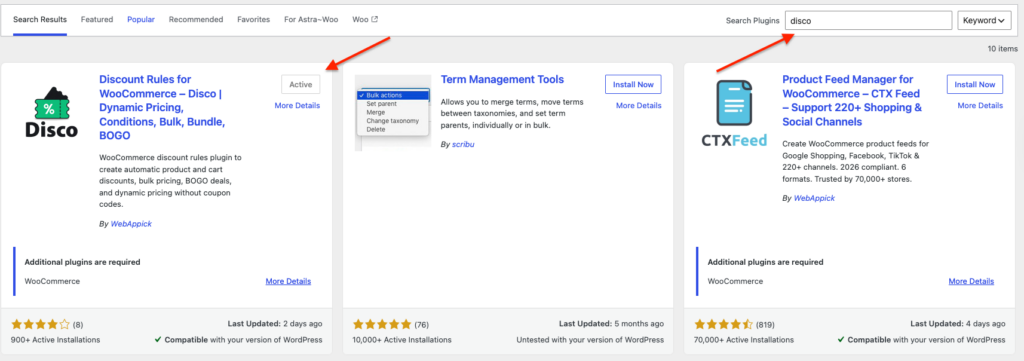Open Product Feed Manager for WooCommerce title link

coord(852,101)
